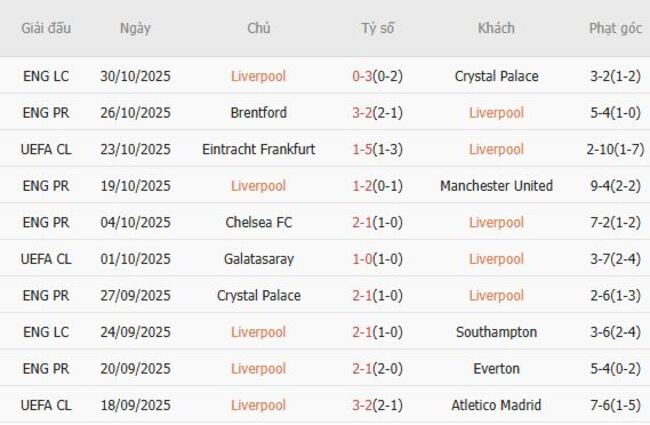Open the Atletico Madrid team link
Image resolution: width=650 pixels, height=425 pixels.
pyautogui.click(x=496, y=405)
